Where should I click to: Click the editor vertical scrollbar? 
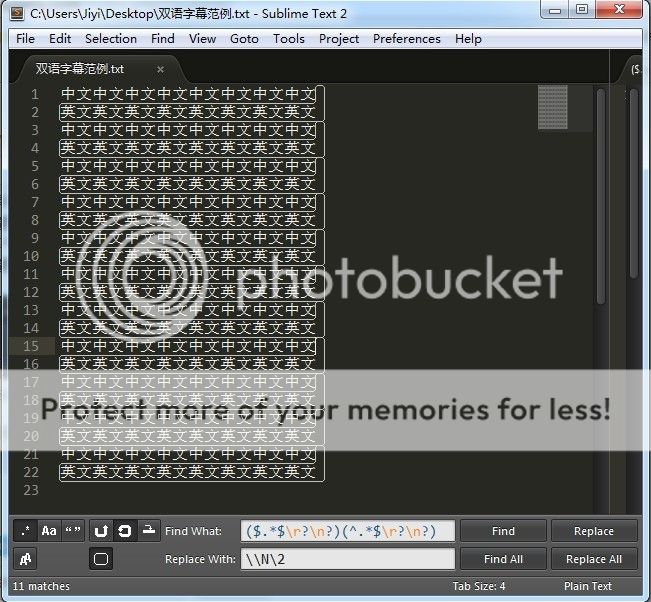[601, 200]
